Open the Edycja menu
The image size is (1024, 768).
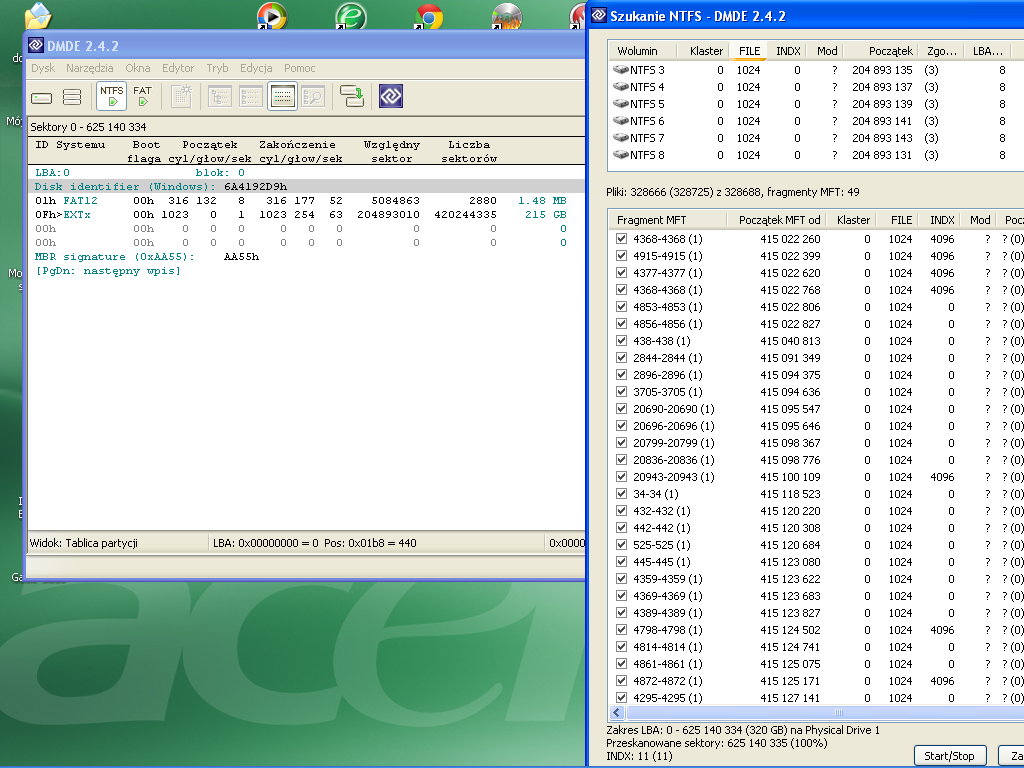[256, 68]
